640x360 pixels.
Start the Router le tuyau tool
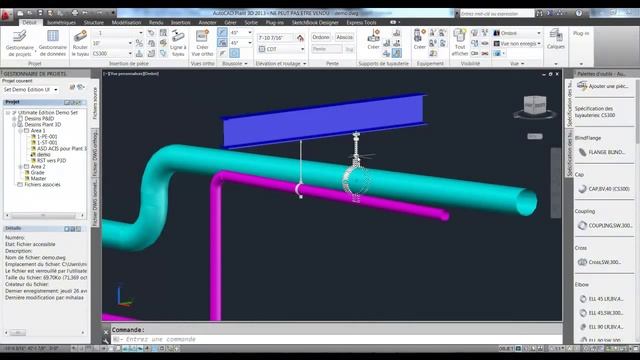point(80,43)
